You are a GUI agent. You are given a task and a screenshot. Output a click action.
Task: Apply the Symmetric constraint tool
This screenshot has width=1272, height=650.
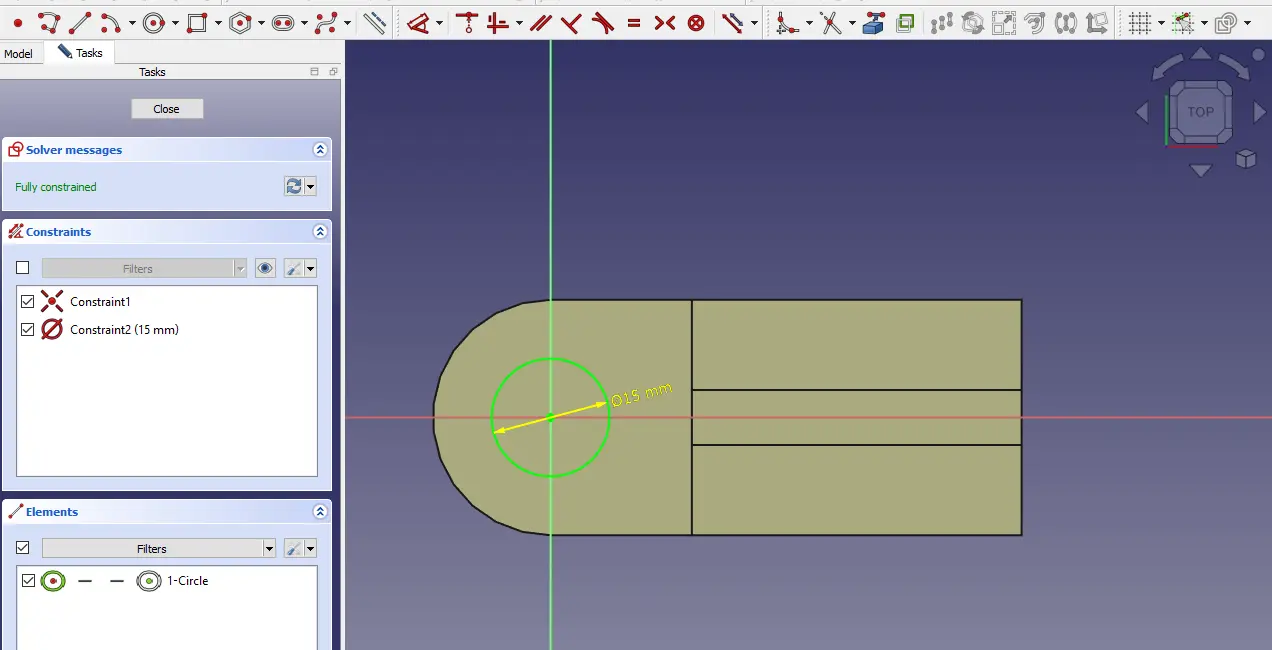(665, 22)
